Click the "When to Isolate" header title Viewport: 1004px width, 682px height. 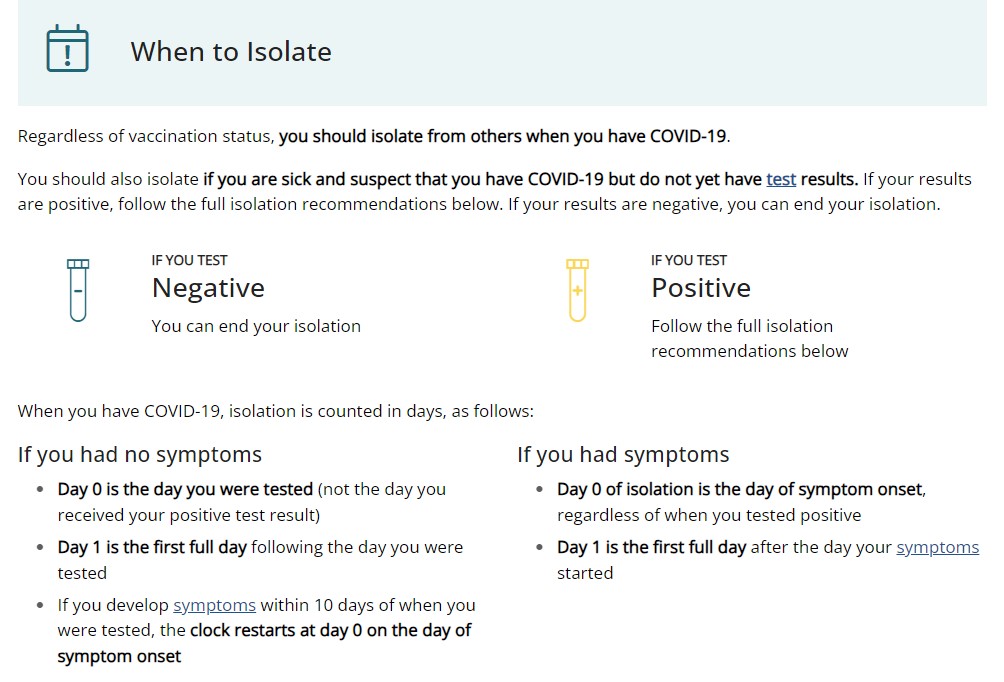(x=231, y=52)
